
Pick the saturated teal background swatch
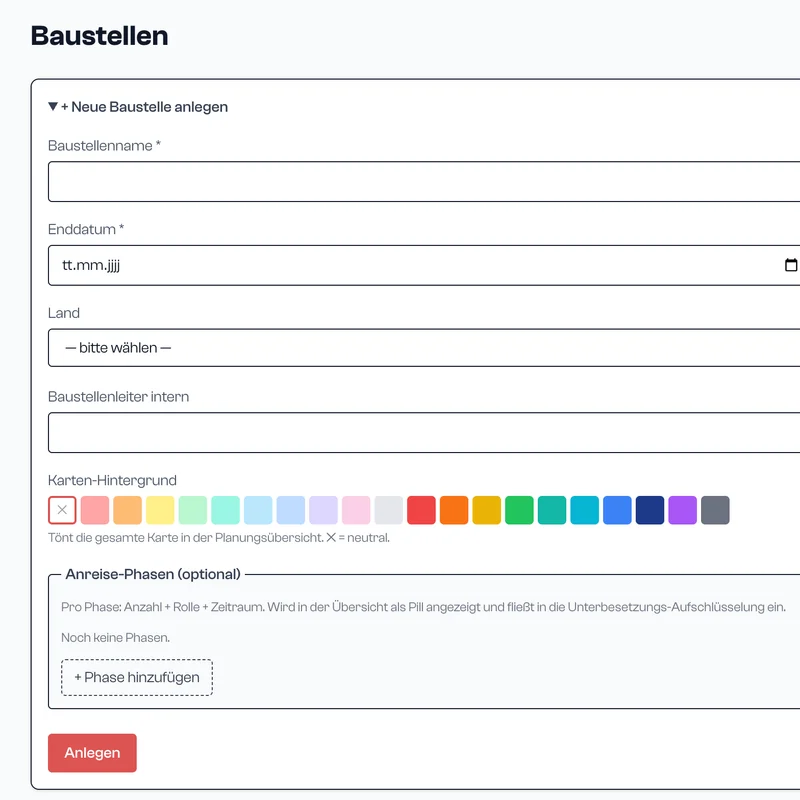click(x=552, y=510)
